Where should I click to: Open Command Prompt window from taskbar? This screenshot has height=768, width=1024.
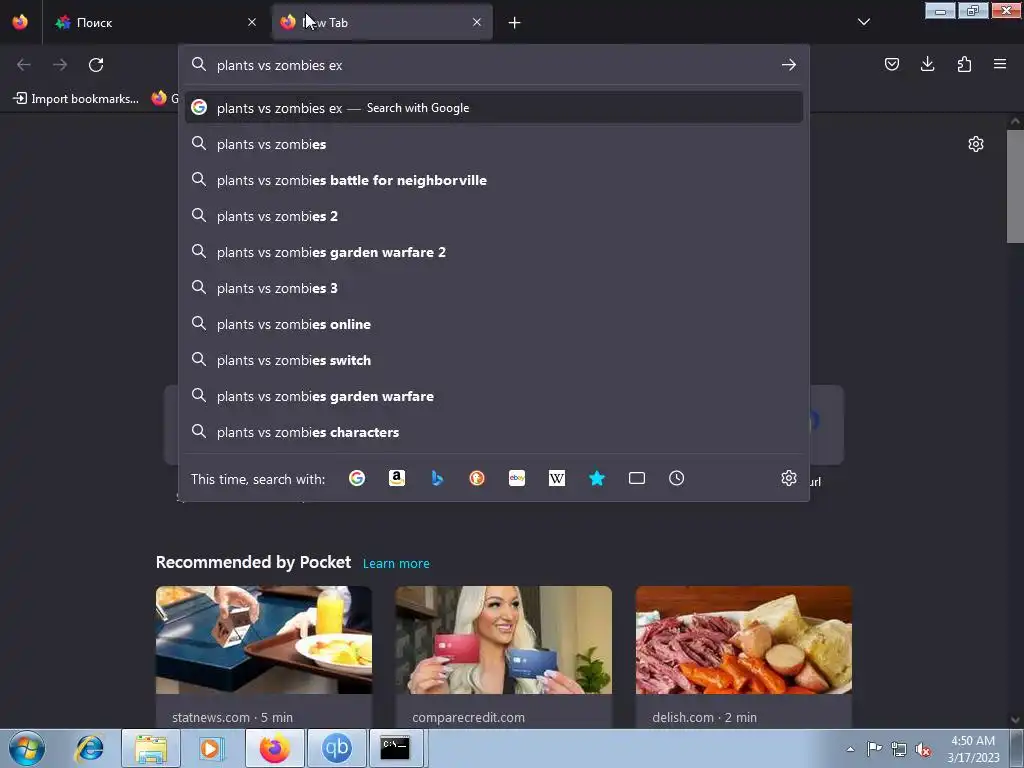(396, 748)
